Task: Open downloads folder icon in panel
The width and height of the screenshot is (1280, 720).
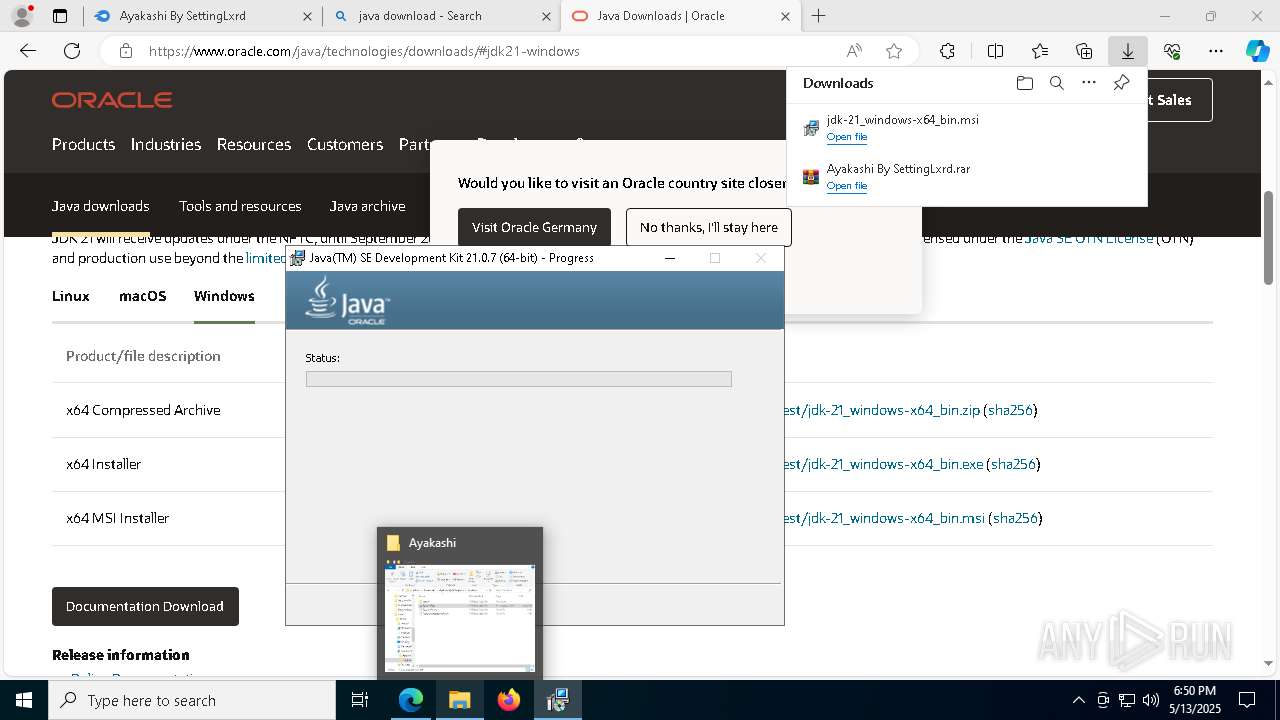Action: pos(1024,83)
